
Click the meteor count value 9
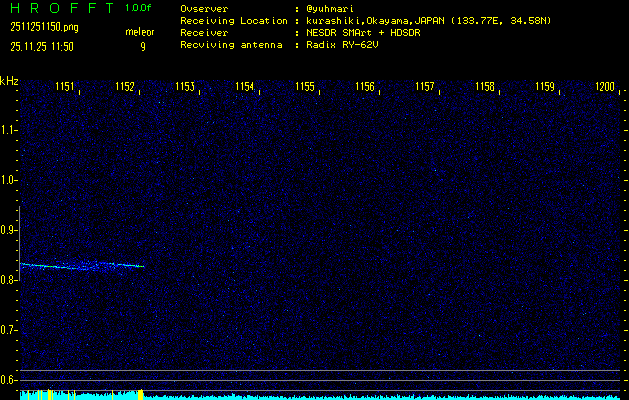click(142, 45)
